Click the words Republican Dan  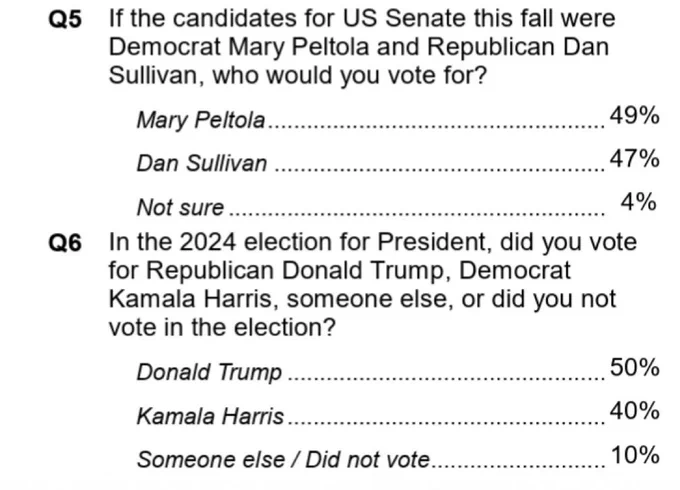click(x=518, y=47)
